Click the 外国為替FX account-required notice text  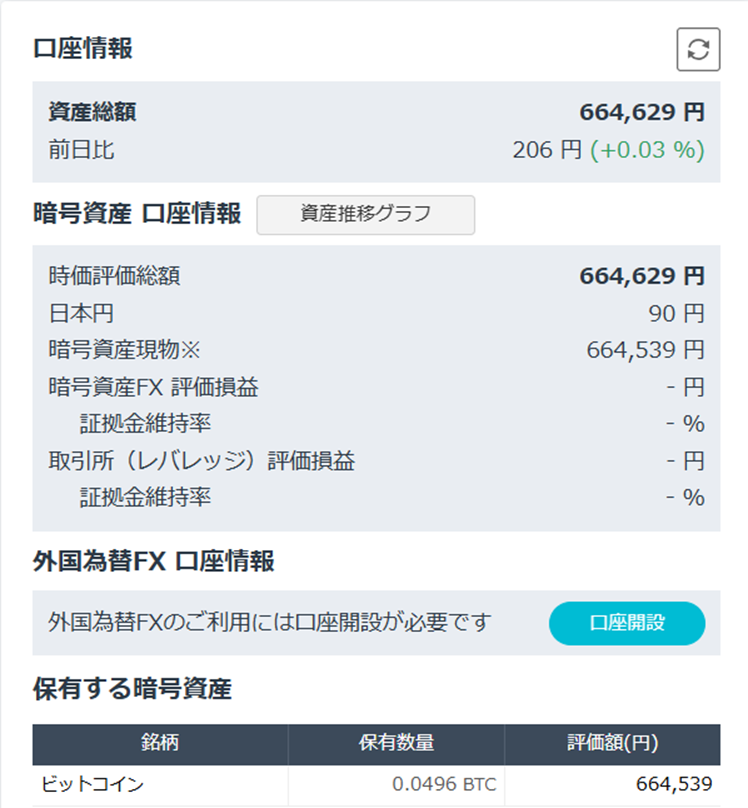270,623
